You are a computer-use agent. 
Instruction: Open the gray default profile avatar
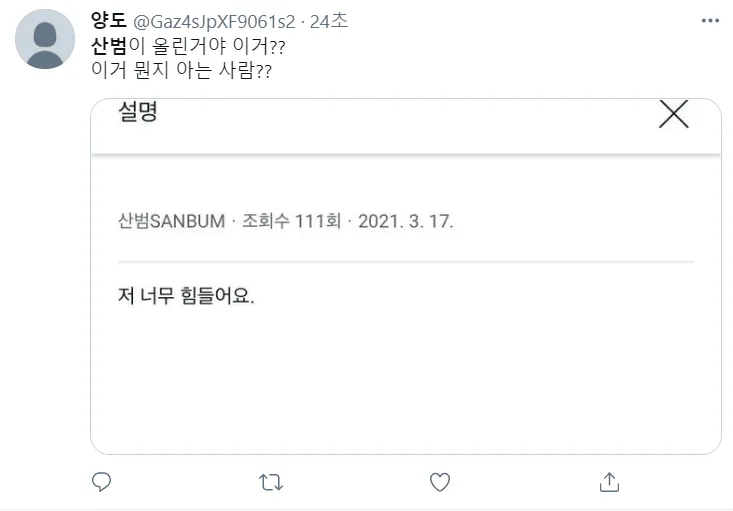[45, 40]
